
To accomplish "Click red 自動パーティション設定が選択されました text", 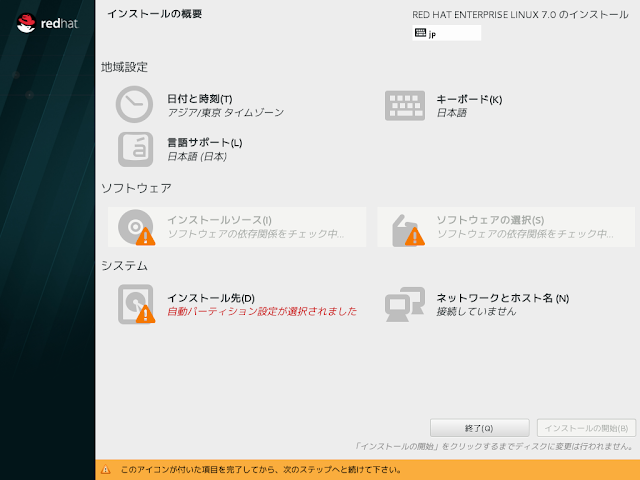I will [x=262, y=311].
